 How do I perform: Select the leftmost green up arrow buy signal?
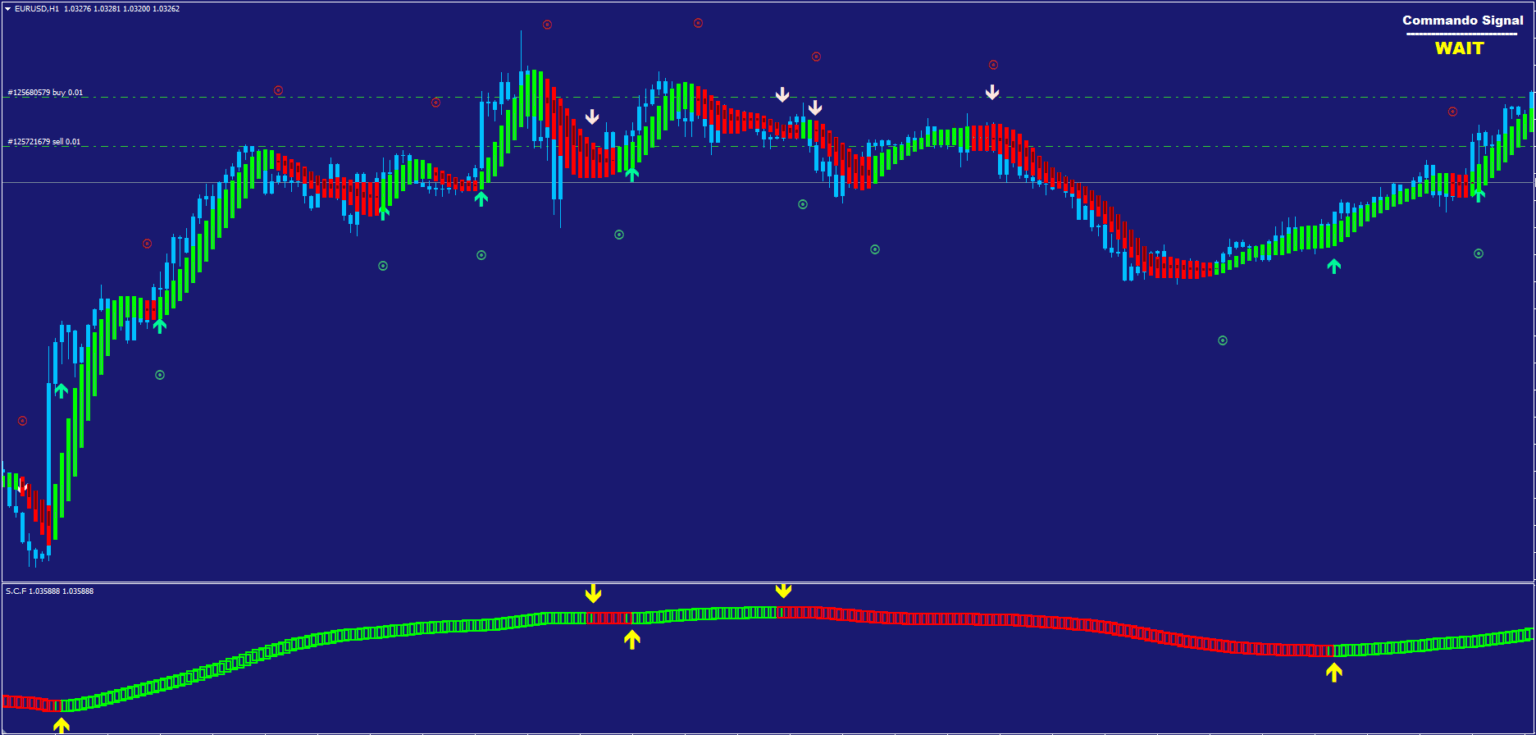click(x=62, y=390)
